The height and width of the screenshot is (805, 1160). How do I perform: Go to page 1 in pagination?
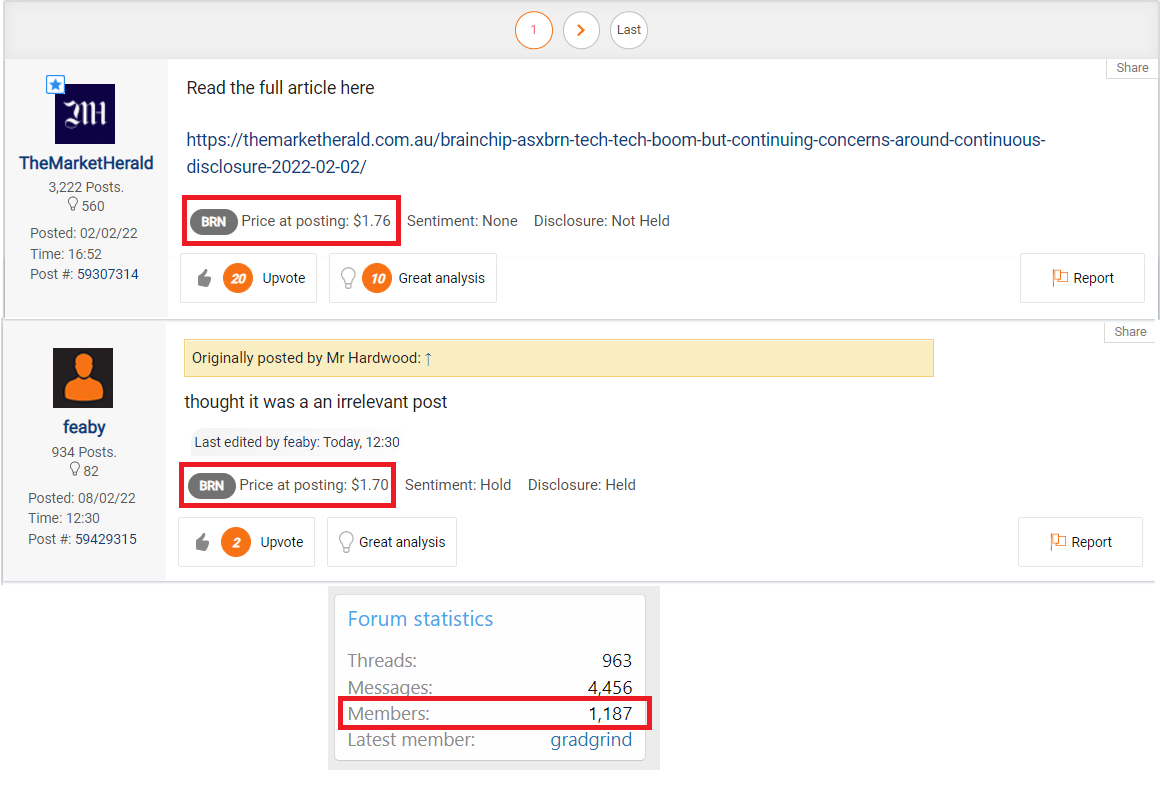533,30
